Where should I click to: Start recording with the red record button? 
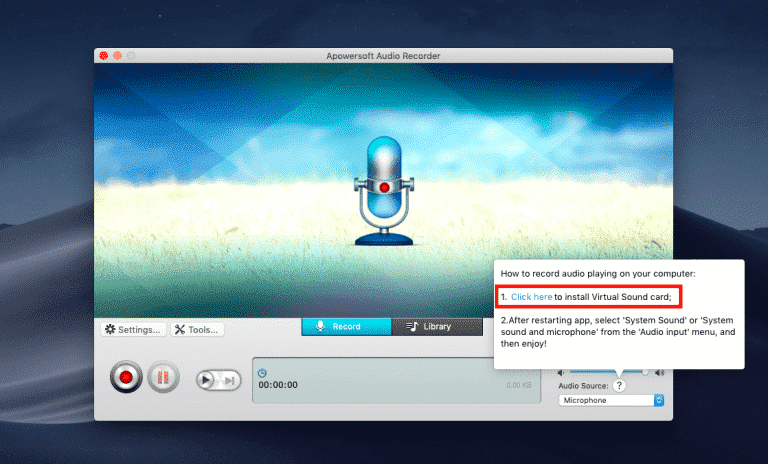pos(126,377)
